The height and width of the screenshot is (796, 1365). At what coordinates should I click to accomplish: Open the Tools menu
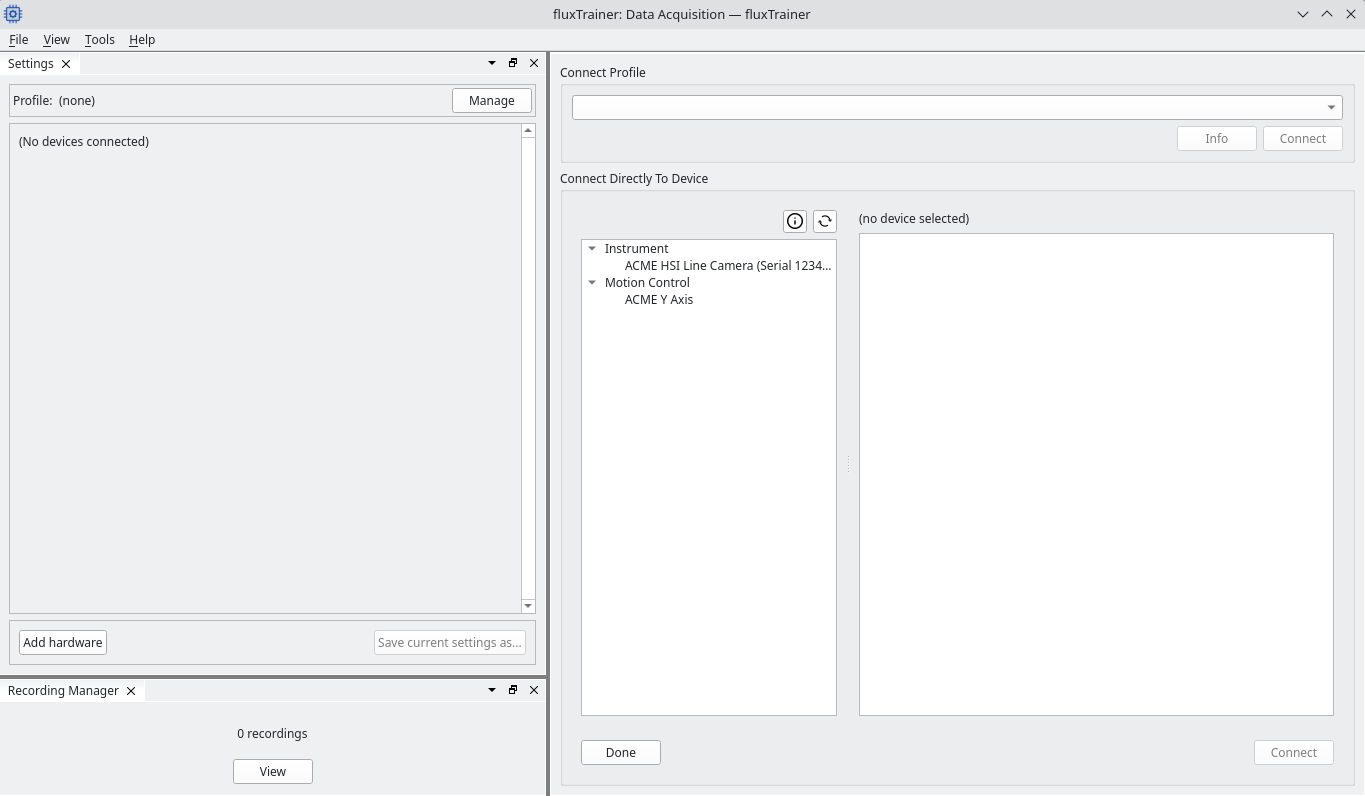pyautogui.click(x=99, y=40)
